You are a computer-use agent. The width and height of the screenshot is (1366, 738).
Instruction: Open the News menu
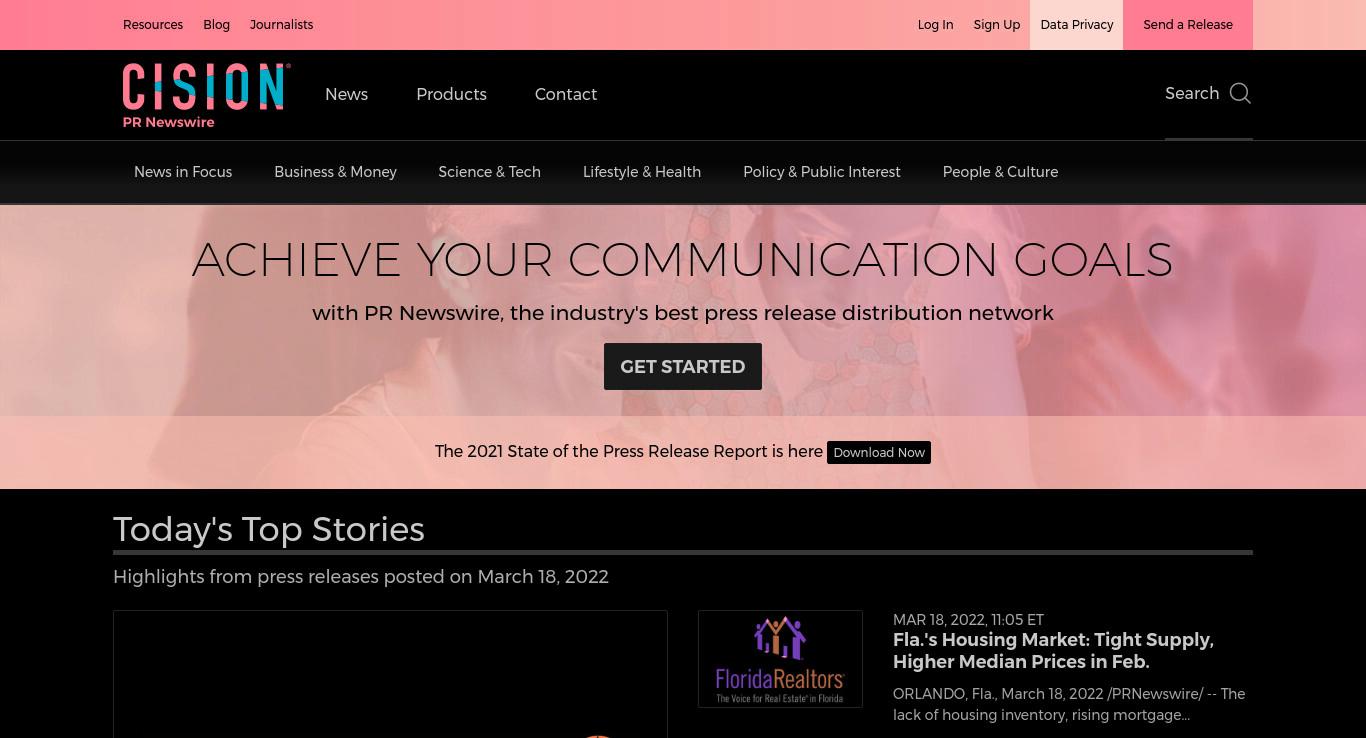(x=346, y=94)
